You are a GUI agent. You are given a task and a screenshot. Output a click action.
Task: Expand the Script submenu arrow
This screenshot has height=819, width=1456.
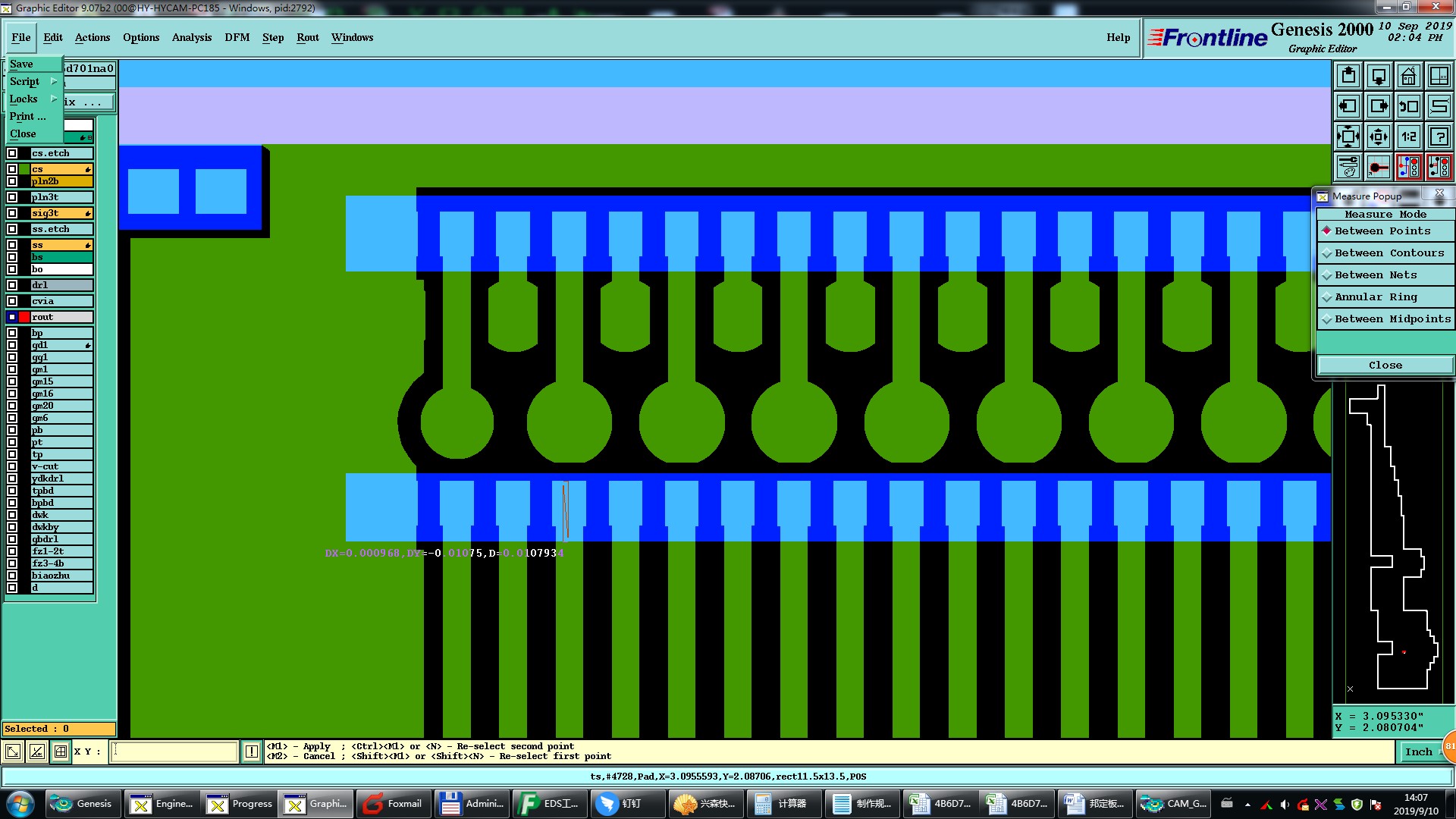coord(54,81)
